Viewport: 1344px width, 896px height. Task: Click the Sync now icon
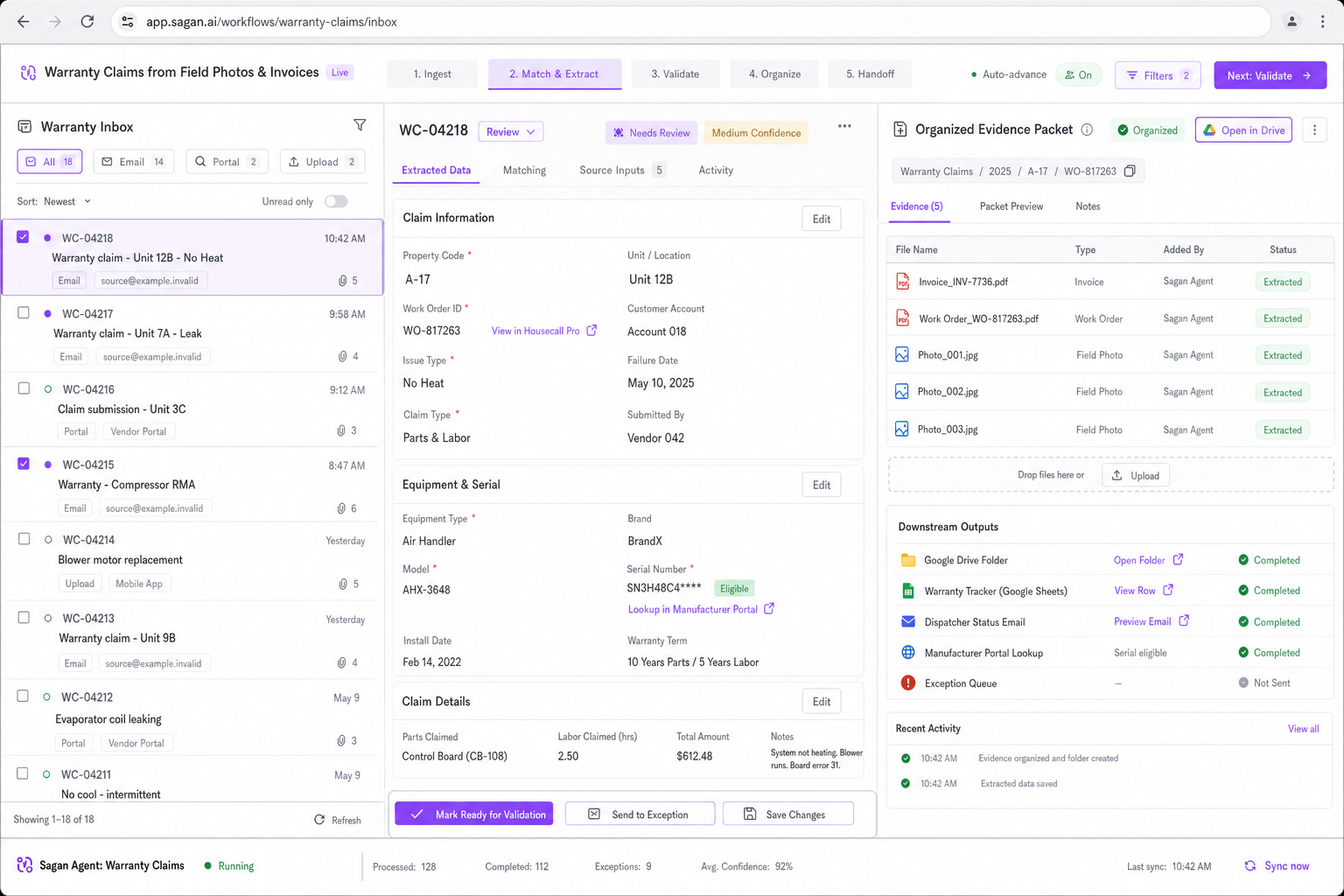click(x=1250, y=866)
